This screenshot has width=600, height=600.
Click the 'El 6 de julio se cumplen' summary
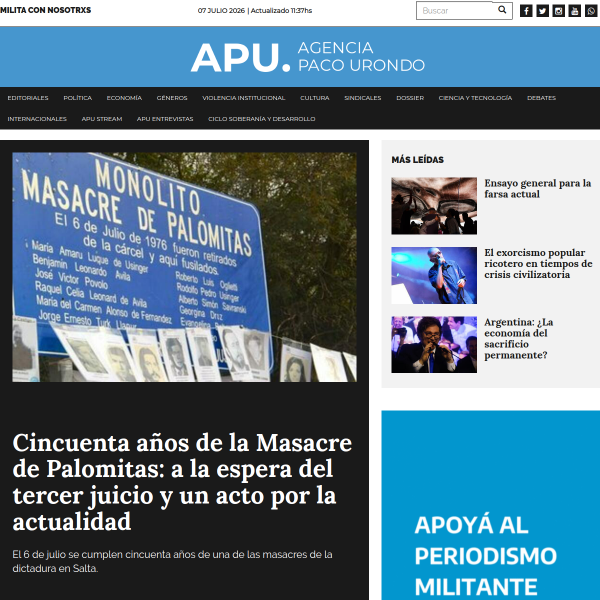click(x=173, y=561)
